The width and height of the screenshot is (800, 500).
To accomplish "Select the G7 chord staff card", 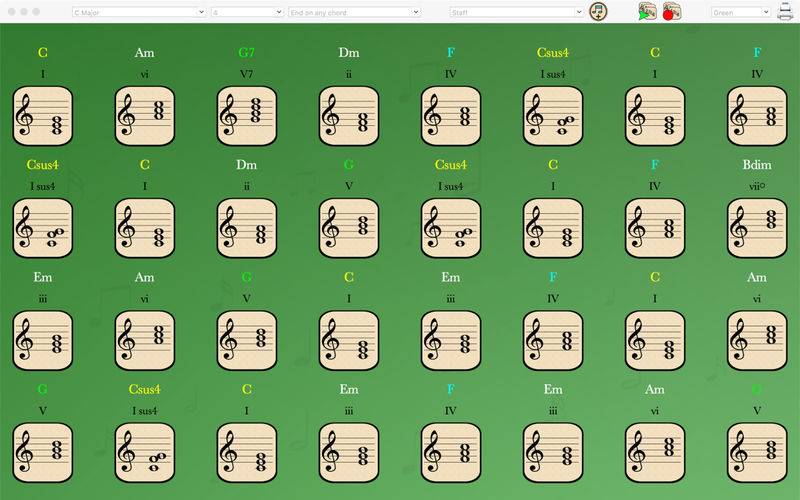I will 247,116.
